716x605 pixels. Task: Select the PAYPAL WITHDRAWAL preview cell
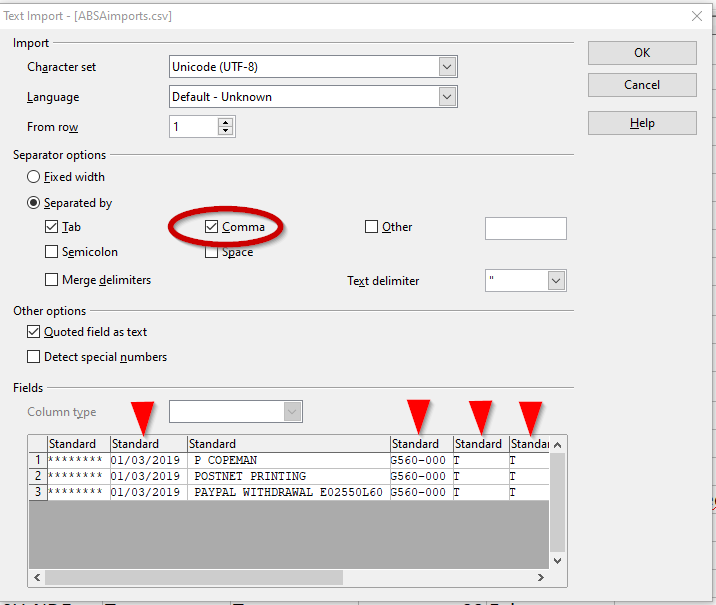click(x=288, y=492)
